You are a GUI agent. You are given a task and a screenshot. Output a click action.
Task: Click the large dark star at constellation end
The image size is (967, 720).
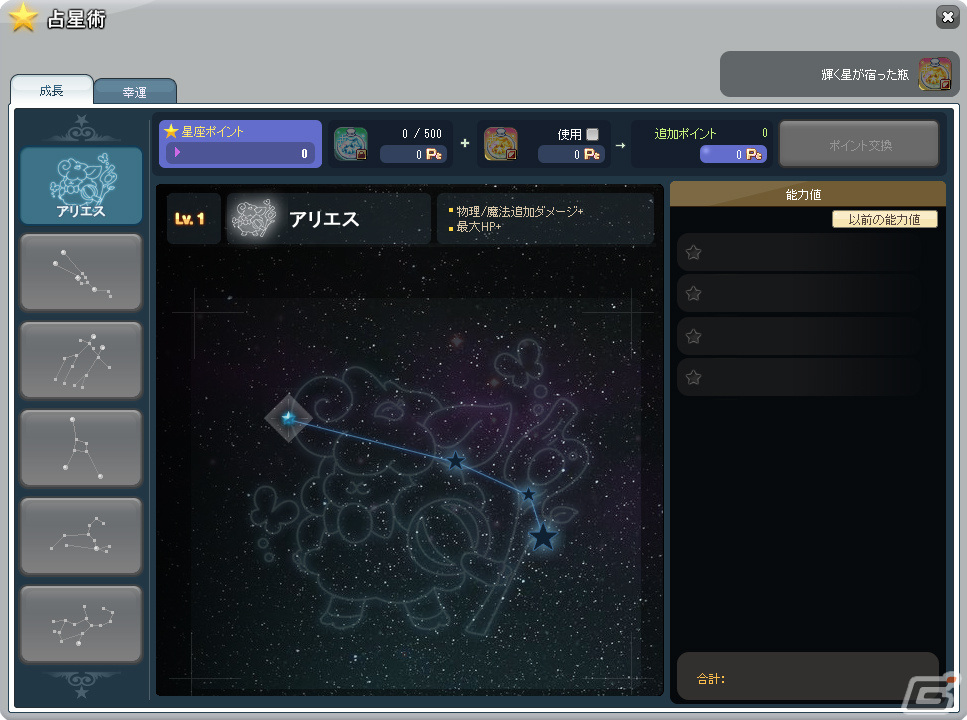[543, 537]
